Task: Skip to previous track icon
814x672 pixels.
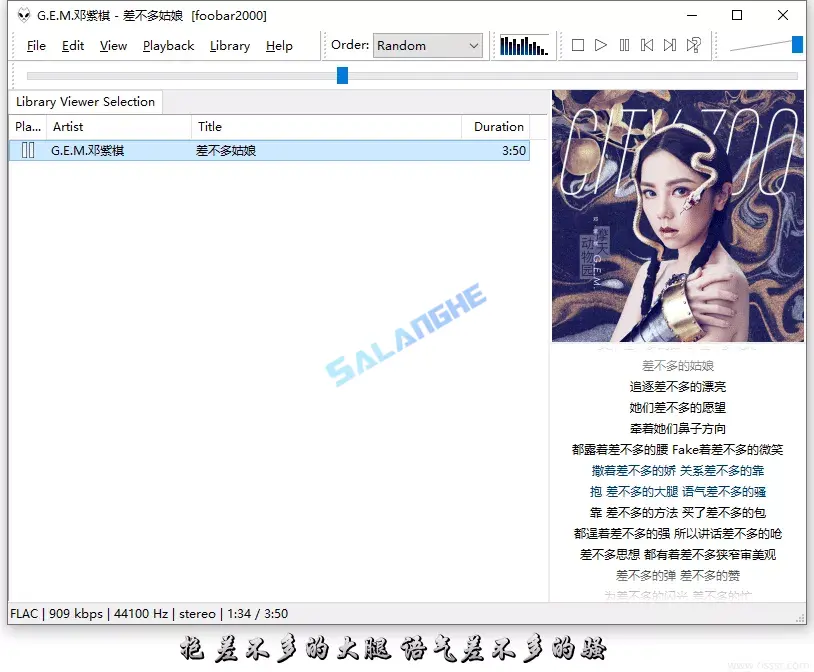Action: pyautogui.click(x=647, y=44)
